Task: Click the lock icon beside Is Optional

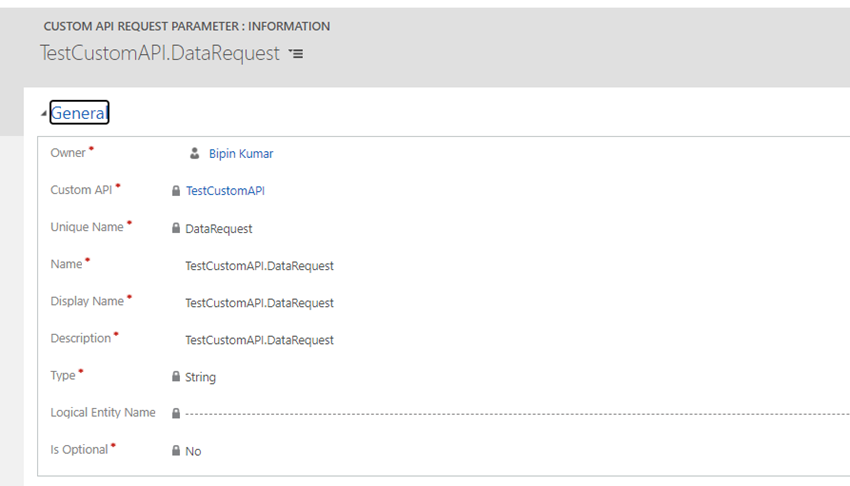Action: tap(176, 451)
